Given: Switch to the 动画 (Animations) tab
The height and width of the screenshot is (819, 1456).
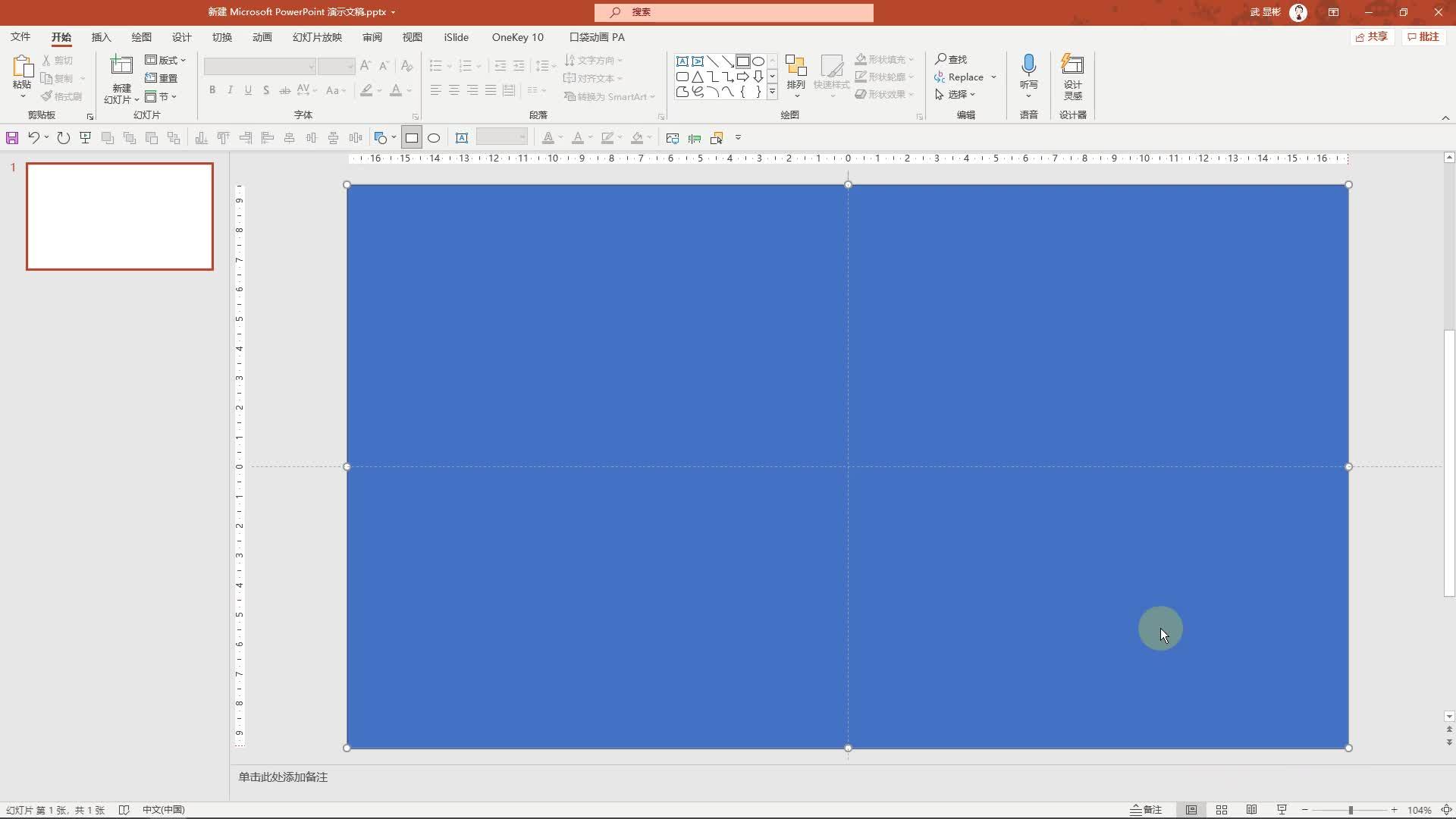Looking at the screenshot, I should click(262, 37).
